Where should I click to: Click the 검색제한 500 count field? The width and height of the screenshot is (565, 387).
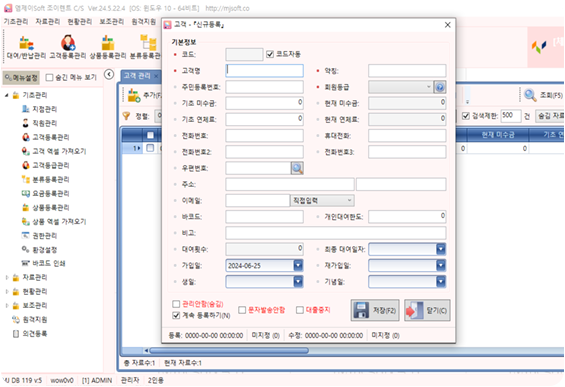coord(511,116)
